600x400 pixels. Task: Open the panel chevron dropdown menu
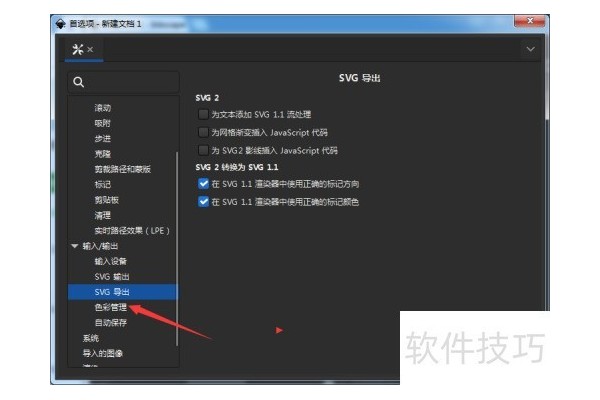tap(530, 49)
